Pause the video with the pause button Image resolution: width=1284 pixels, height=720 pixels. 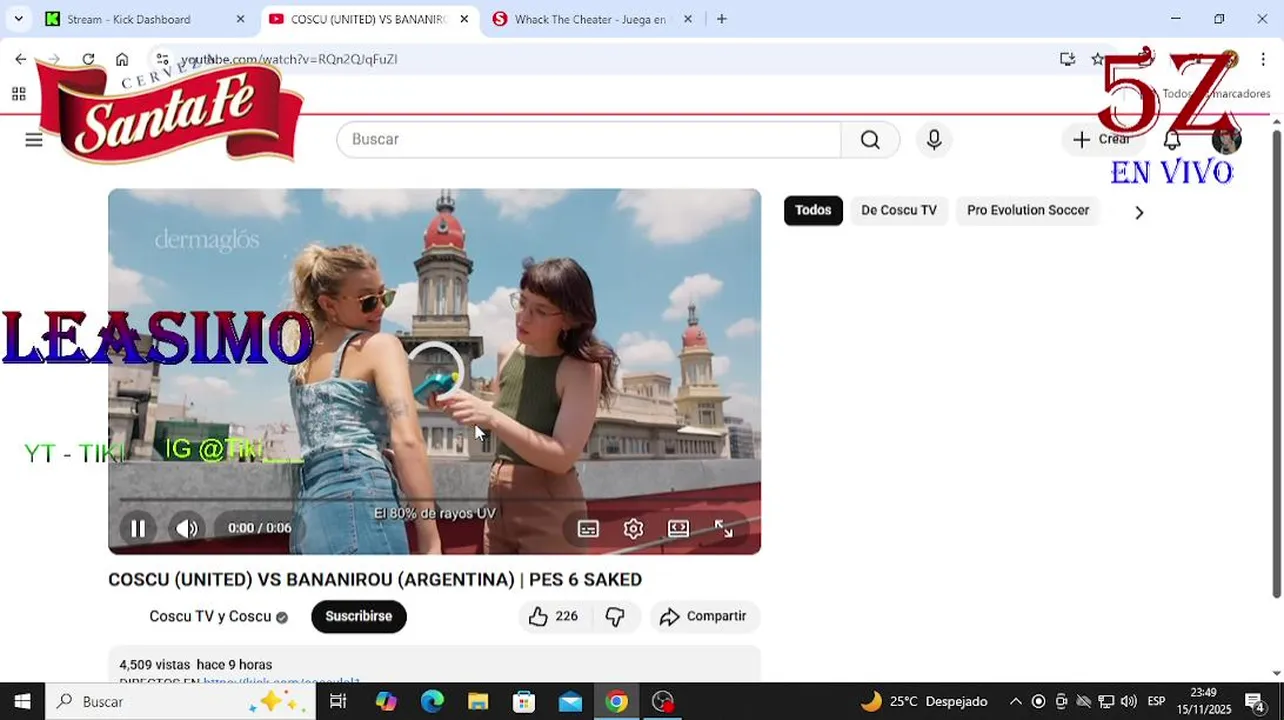pyautogui.click(x=138, y=528)
